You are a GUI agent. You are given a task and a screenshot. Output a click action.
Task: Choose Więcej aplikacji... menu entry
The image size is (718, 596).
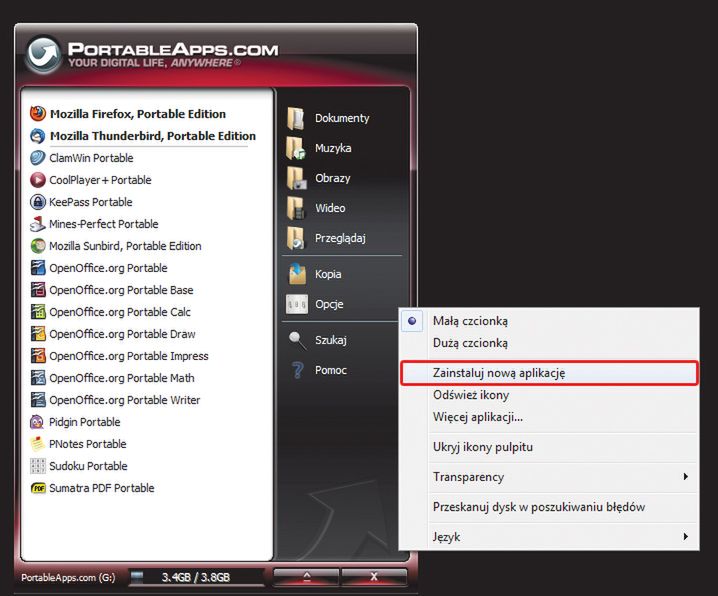click(x=549, y=417)
